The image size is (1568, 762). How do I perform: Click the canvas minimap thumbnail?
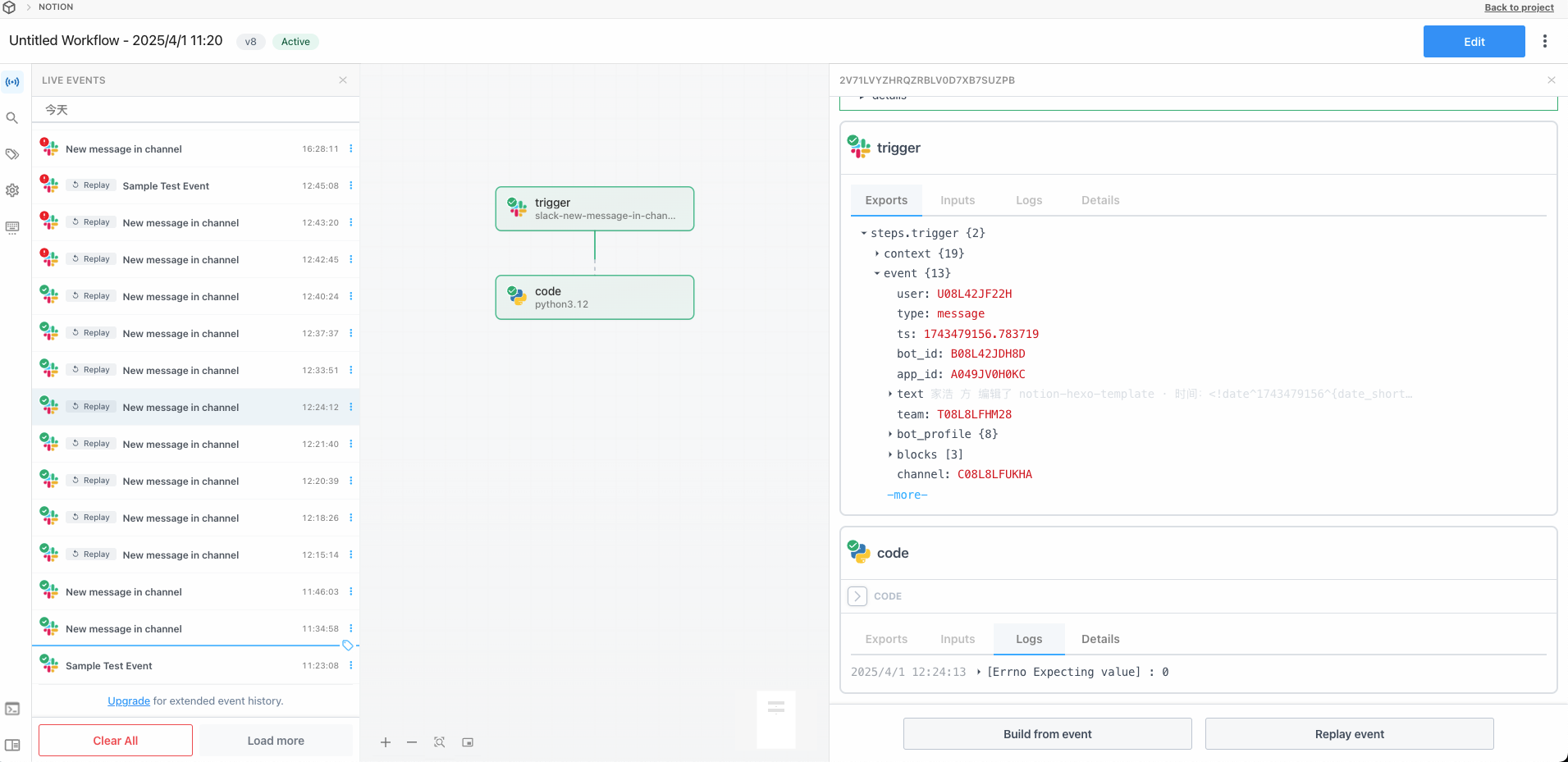[776, 719]
